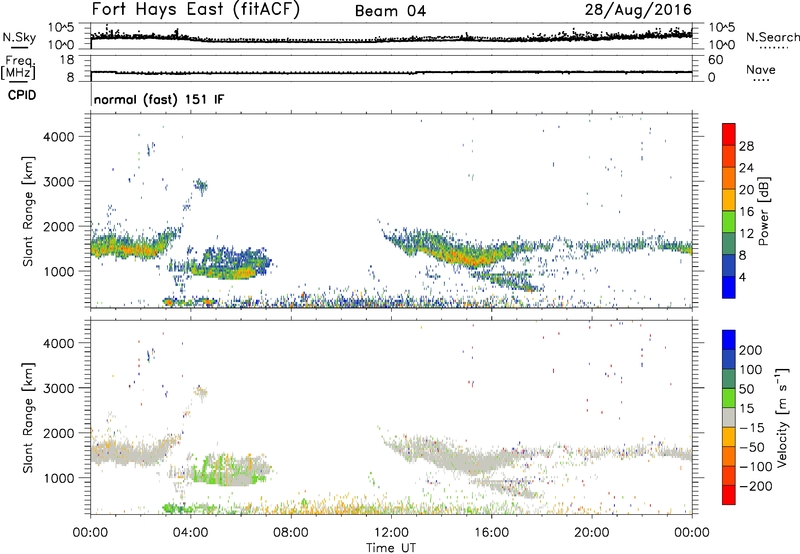The height and width of the screenshot is (554, 800).
Task: Click the '08:00' time tick label
Action: coord(291,533)
